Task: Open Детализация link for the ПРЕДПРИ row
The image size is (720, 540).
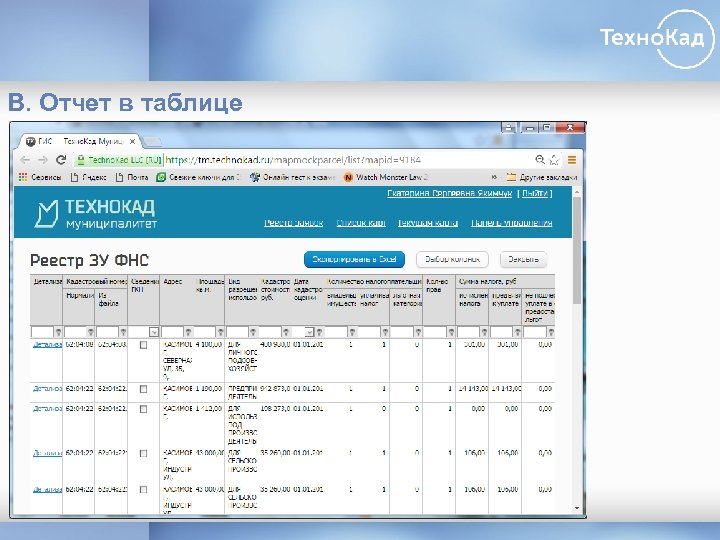Action: (47, 389)
